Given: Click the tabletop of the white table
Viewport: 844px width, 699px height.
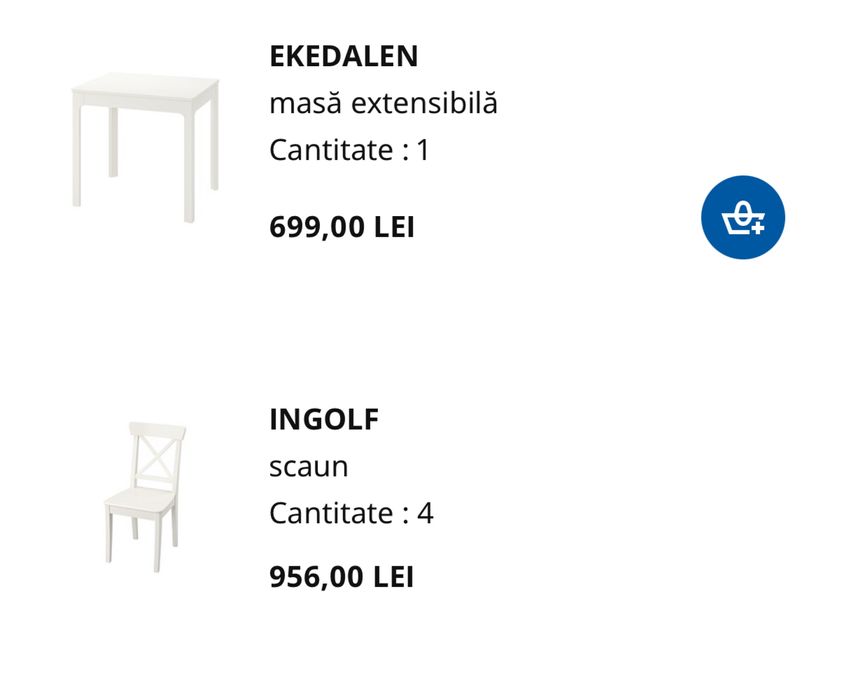Looking at the screenshot, I should point(145,90).
